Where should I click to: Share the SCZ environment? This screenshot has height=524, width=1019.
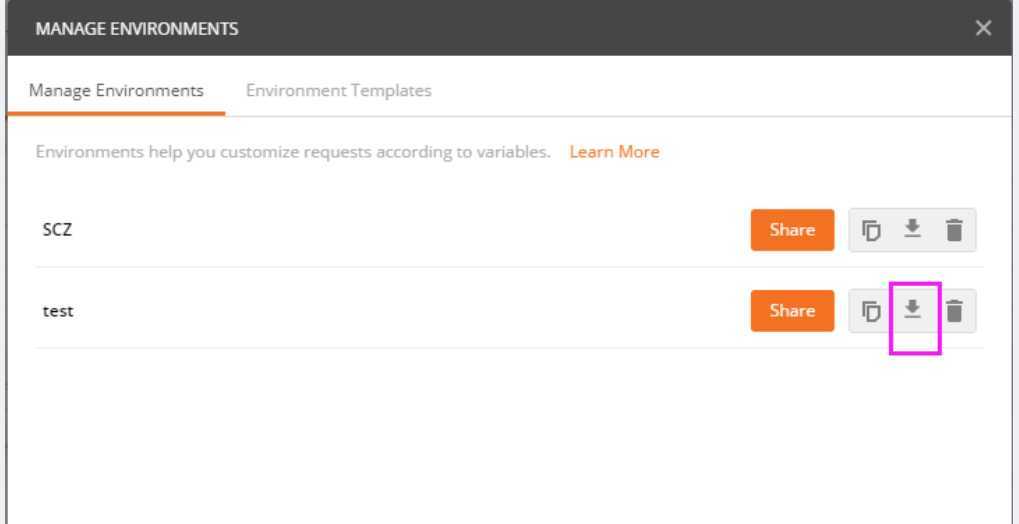pos(792,229)
